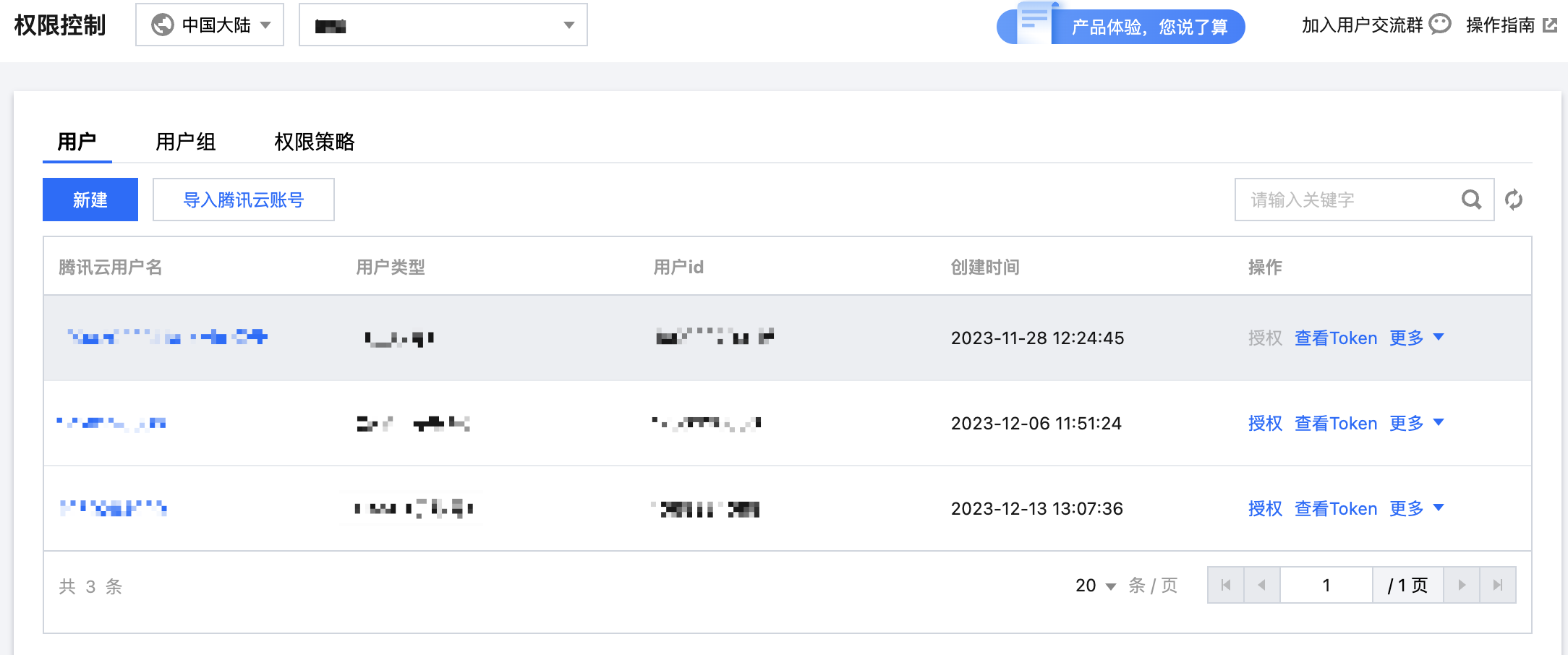1568x655 pixels.
Task: Jump to the last page arrow
Action: [1498, 585]
